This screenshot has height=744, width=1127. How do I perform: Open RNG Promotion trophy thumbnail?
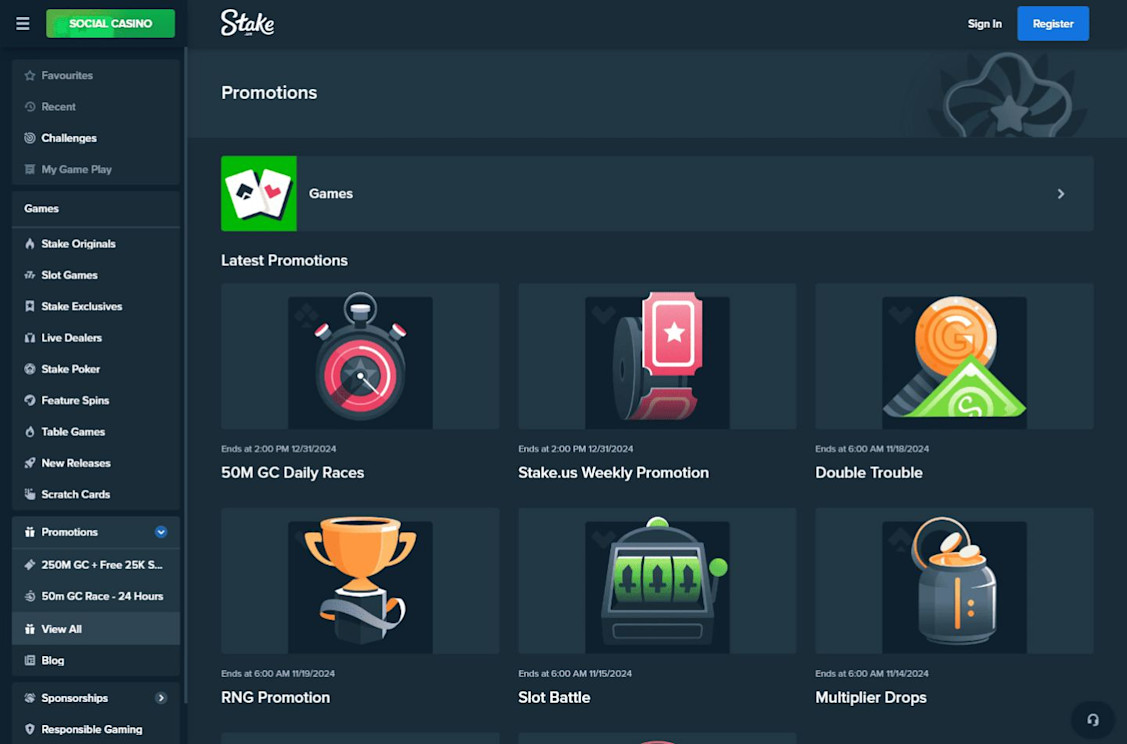point(360,581)
